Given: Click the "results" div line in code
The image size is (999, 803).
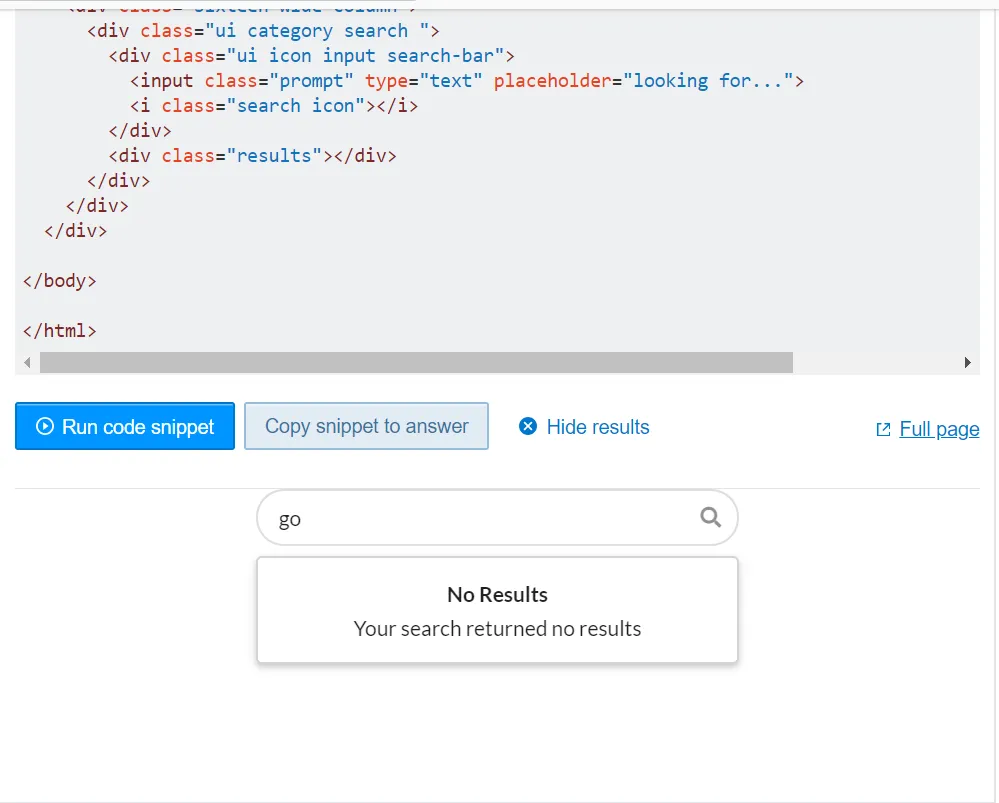Looking at the screenshot, I should coord(252,156).
